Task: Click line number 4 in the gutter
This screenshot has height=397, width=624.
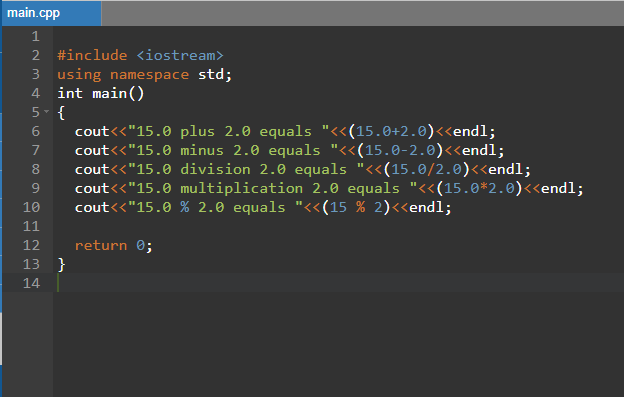Action: [x=35, y=93]
